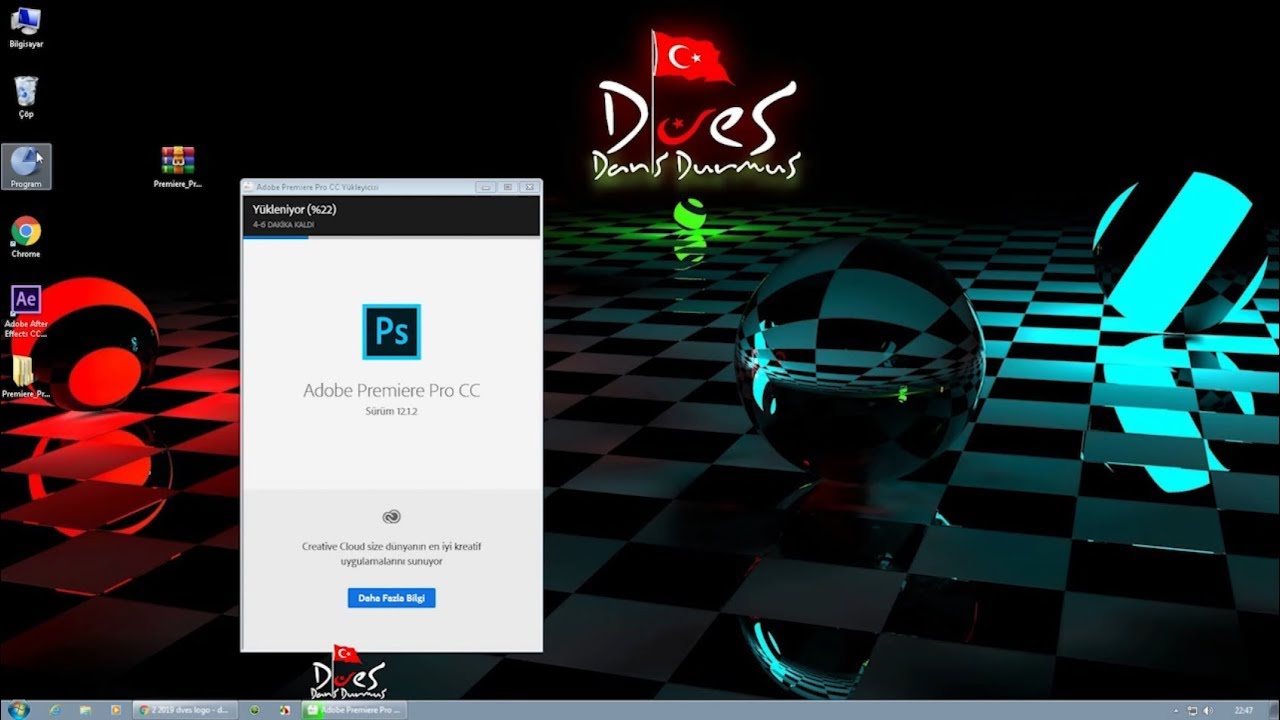This screenshot has width=1280, height=720.
Task: Click the 'Yükleniyor (%22)' status text
Action: point(294,209)
